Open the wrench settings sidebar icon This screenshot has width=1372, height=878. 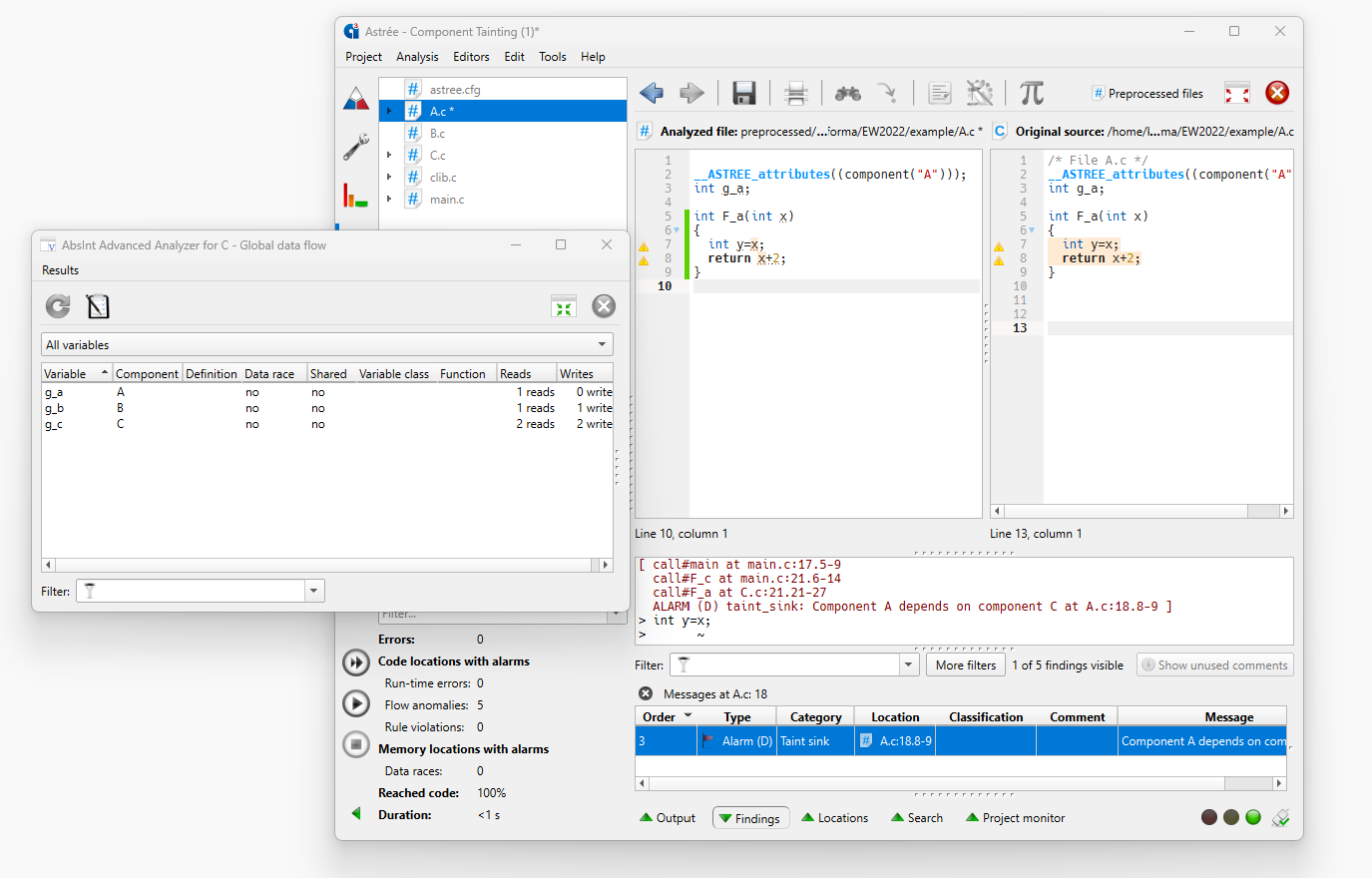(x=356, y=147)
